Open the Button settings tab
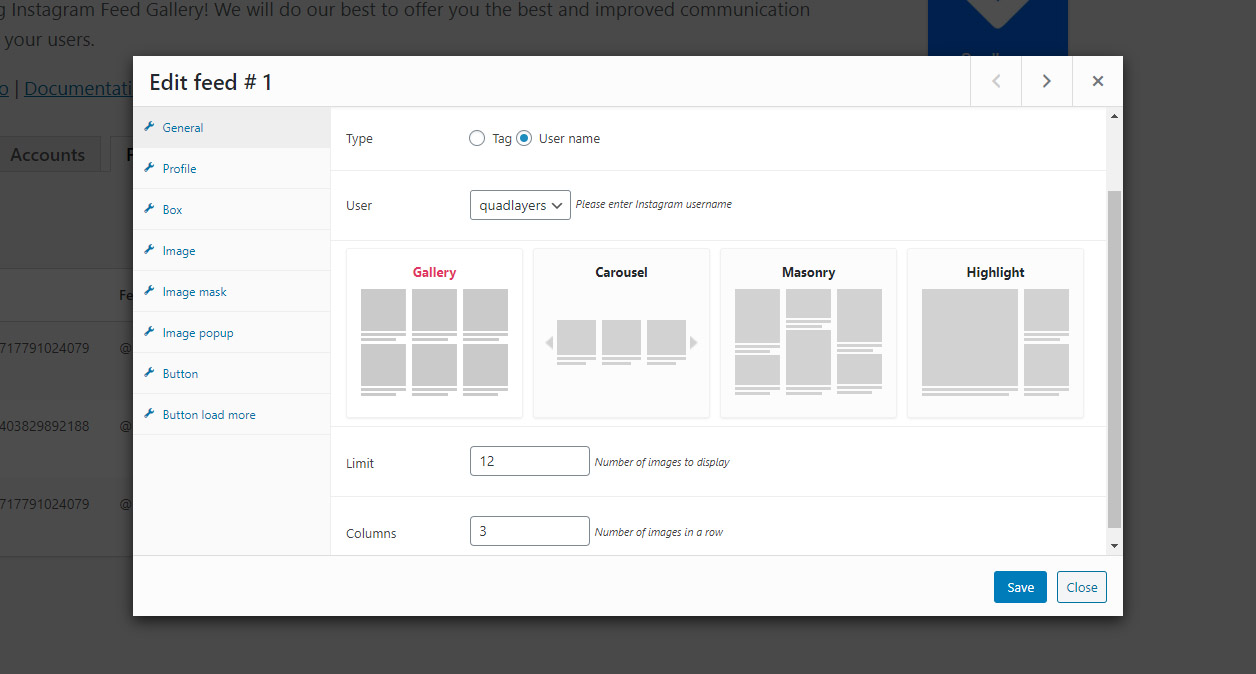This screenshot has height=674, width=1256. (232, 374)
